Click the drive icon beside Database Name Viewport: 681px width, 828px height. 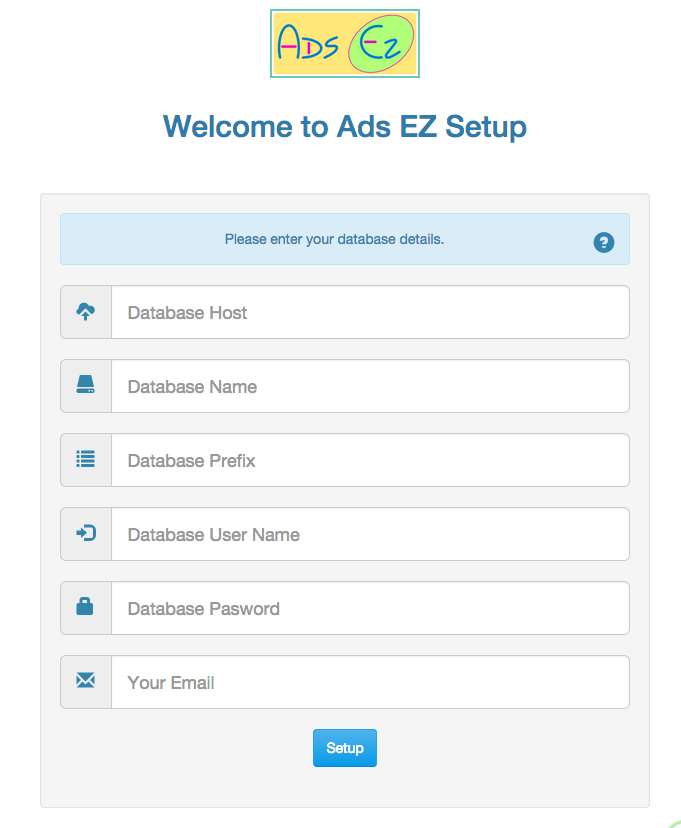pos(86,384)
